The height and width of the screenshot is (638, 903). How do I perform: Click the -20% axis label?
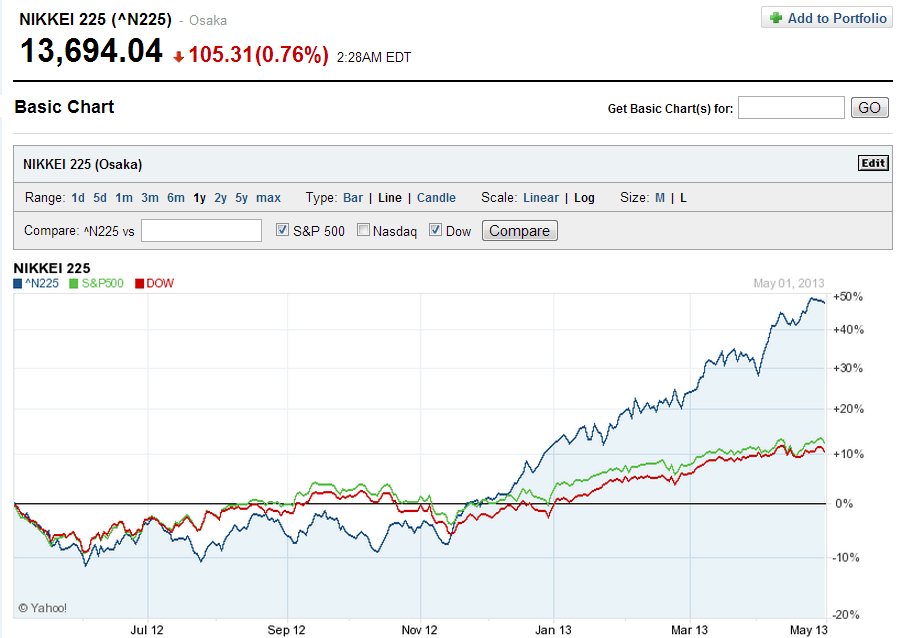tap(845, 615)
